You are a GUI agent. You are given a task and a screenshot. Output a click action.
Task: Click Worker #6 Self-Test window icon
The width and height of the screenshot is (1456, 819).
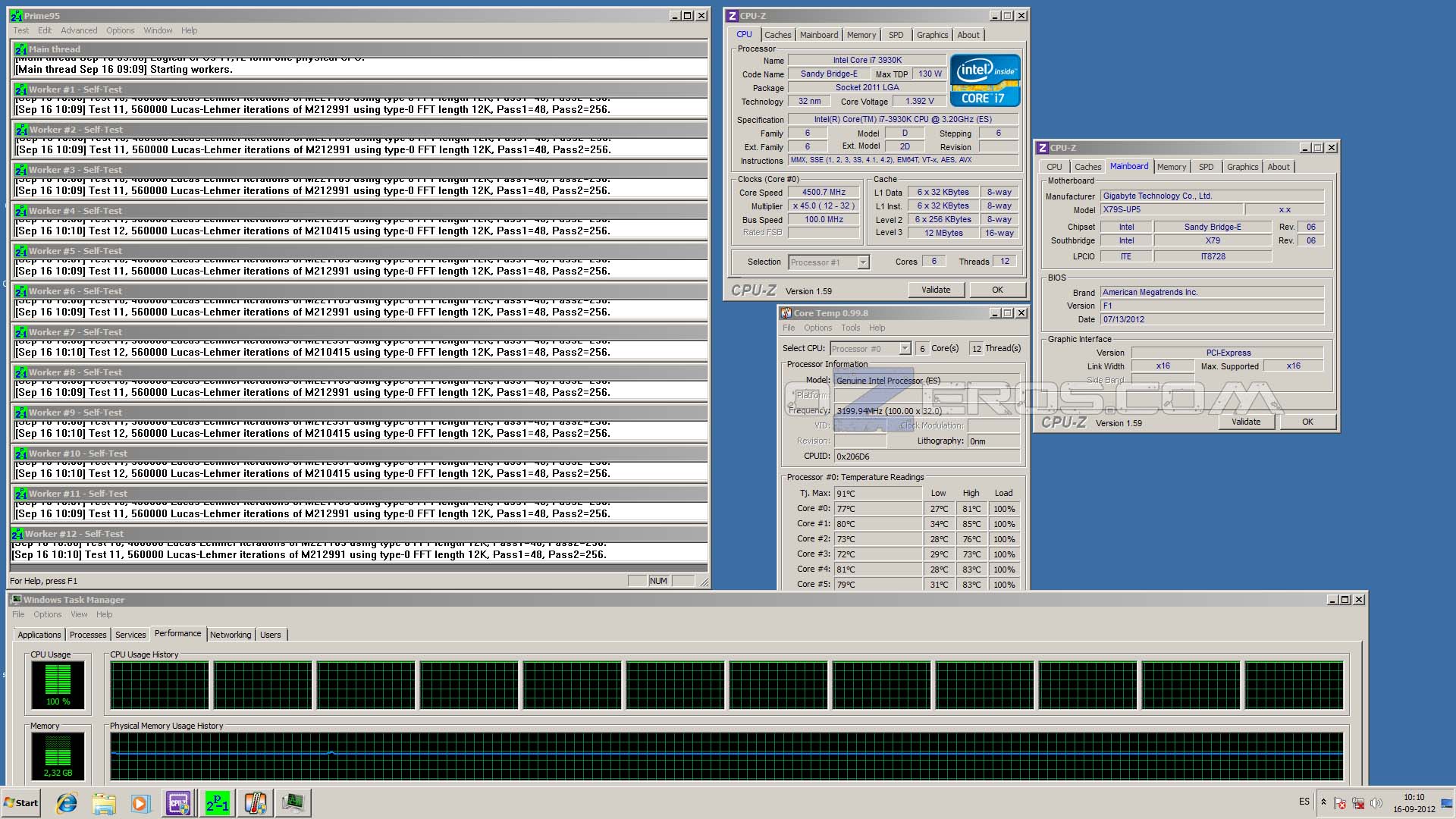point(20,291)
